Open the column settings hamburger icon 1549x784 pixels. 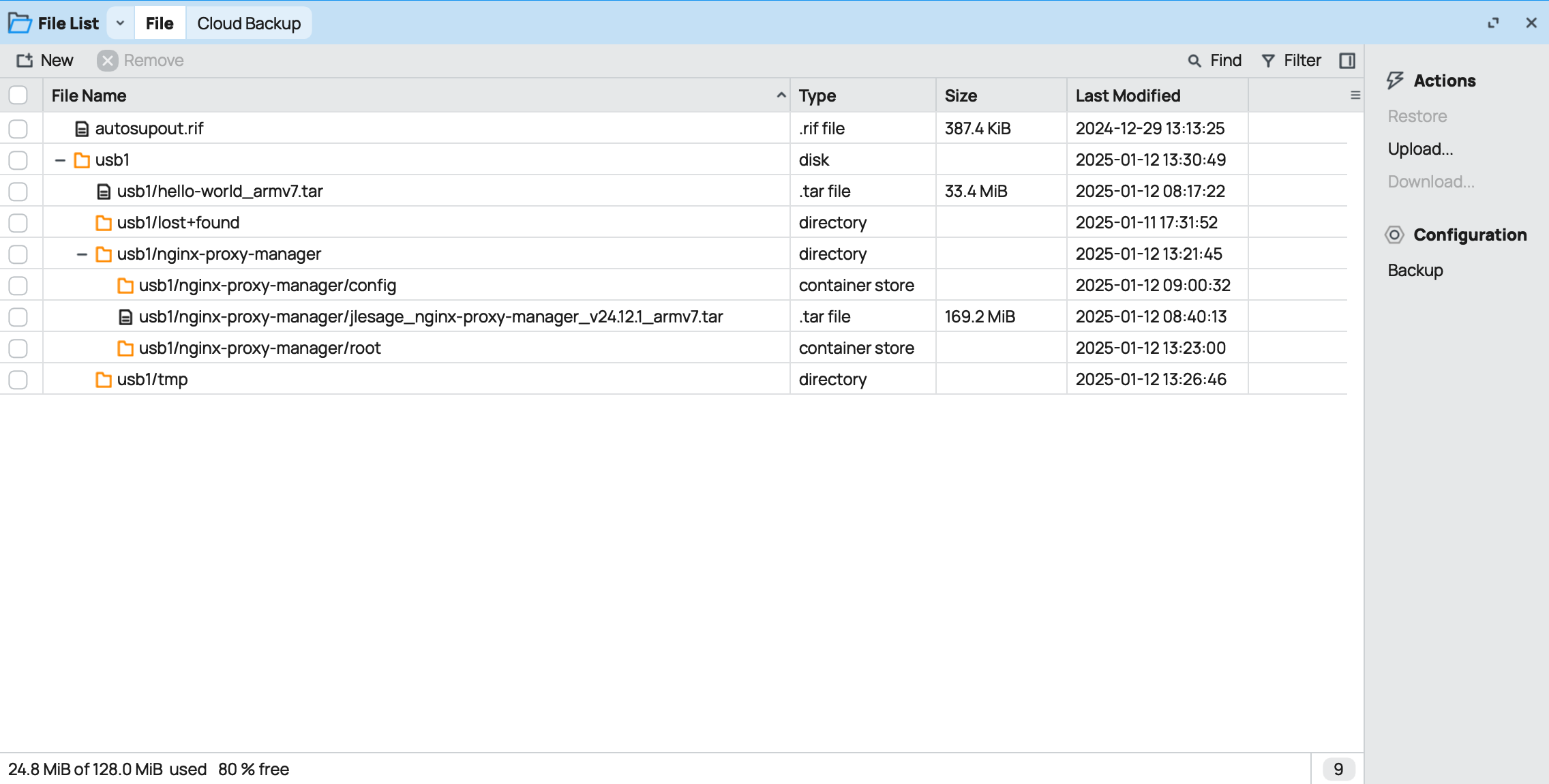pyautogui.click(x=1355, y=95)
